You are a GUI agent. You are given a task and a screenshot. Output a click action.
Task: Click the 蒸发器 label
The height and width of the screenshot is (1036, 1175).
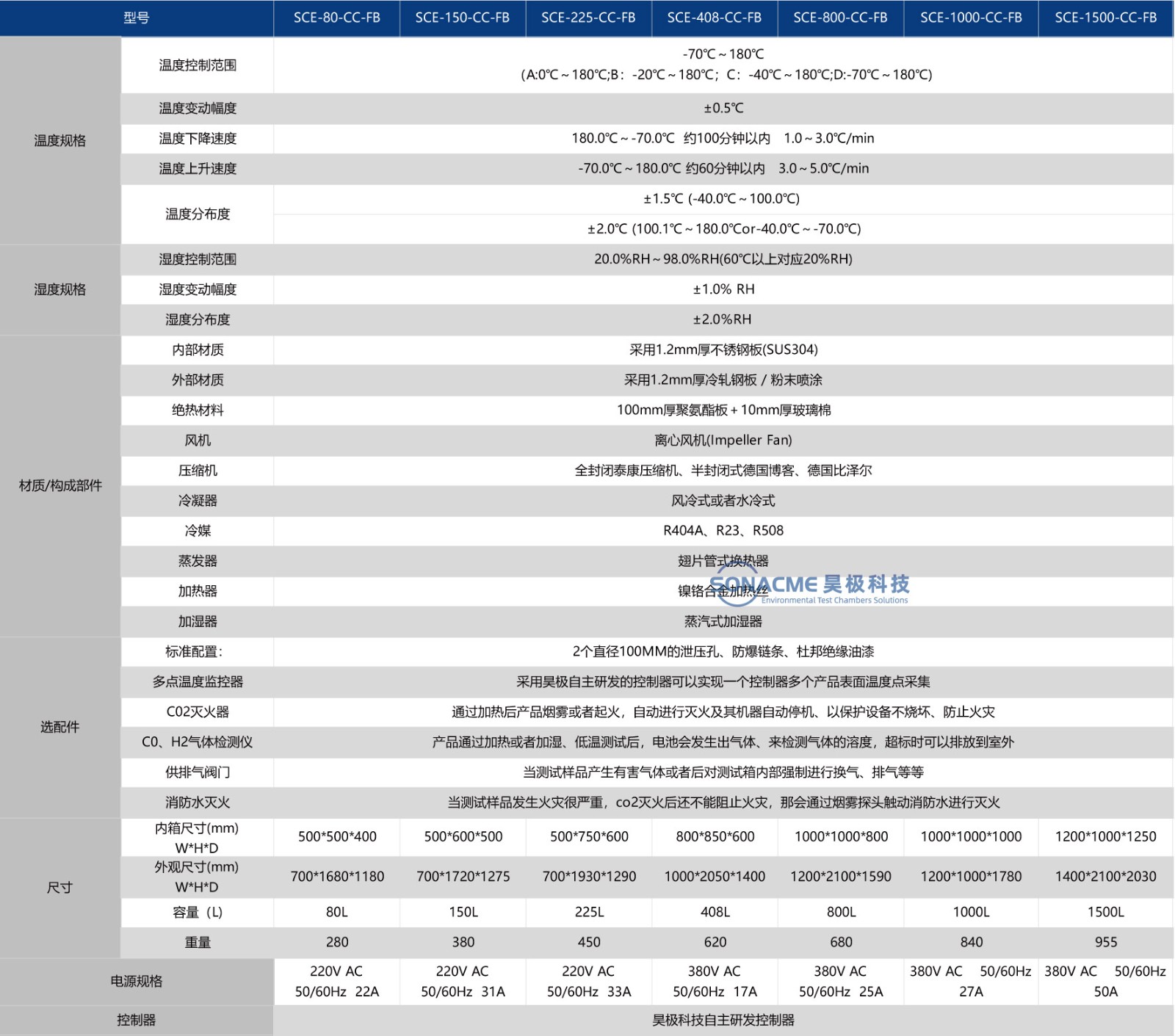(x=198, y=560)
